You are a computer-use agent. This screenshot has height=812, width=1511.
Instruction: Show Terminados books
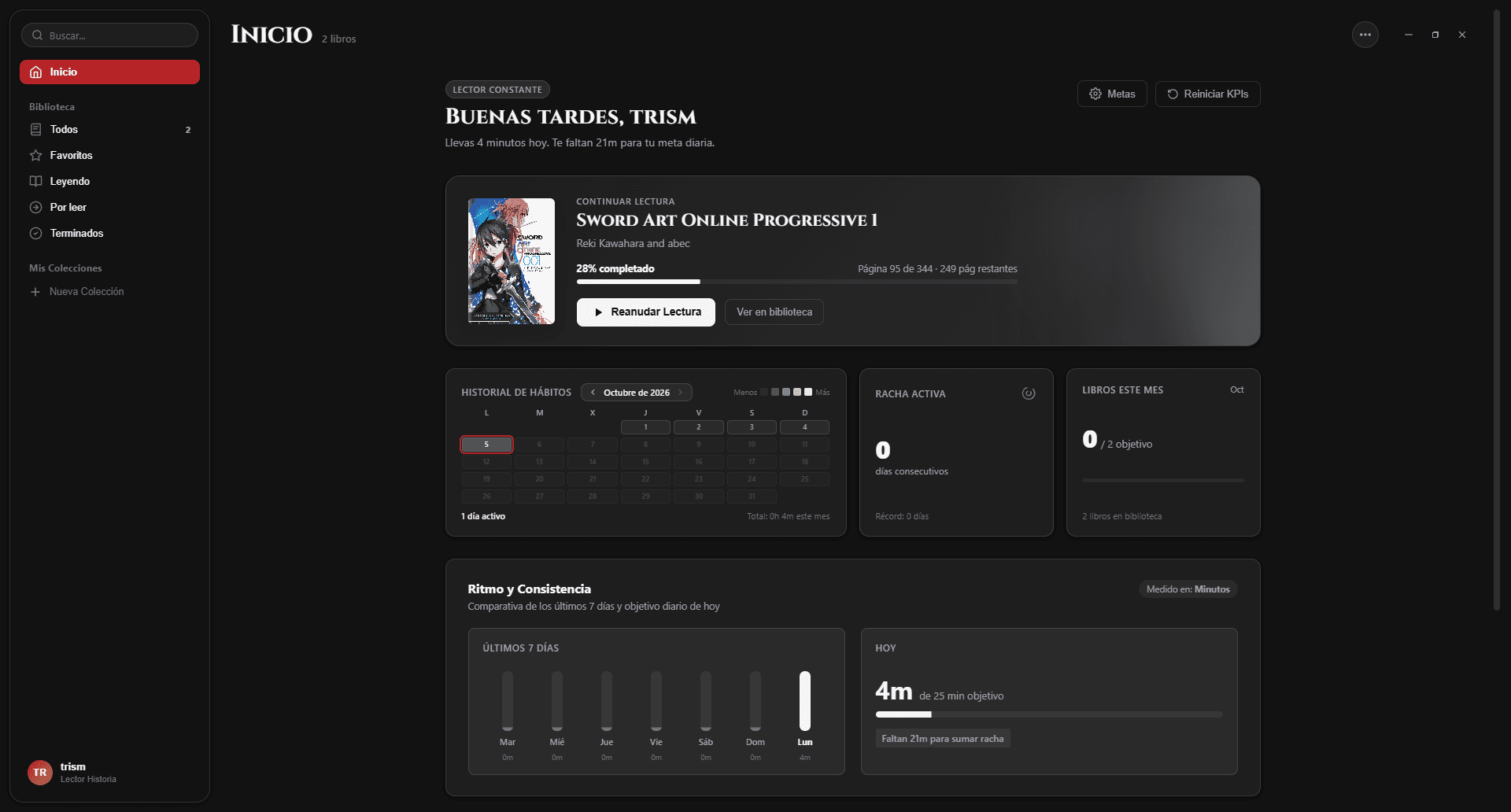click(x=109, y=234)
